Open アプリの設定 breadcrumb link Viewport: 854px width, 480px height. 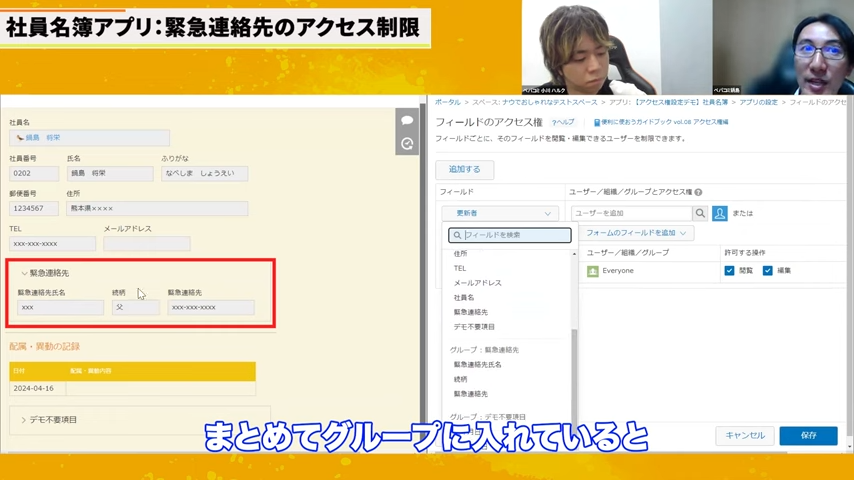tap(758, 102)
